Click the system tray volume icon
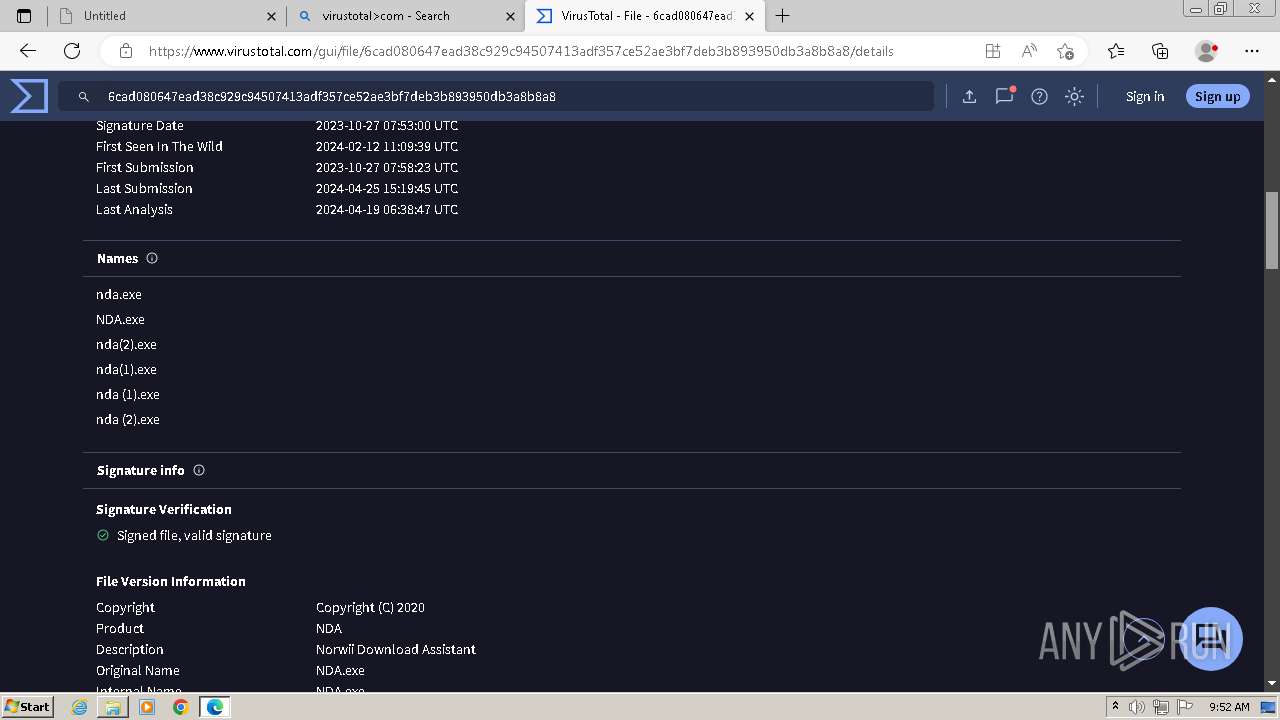Screen dimensions: 1280x720 click(1137, 707)
